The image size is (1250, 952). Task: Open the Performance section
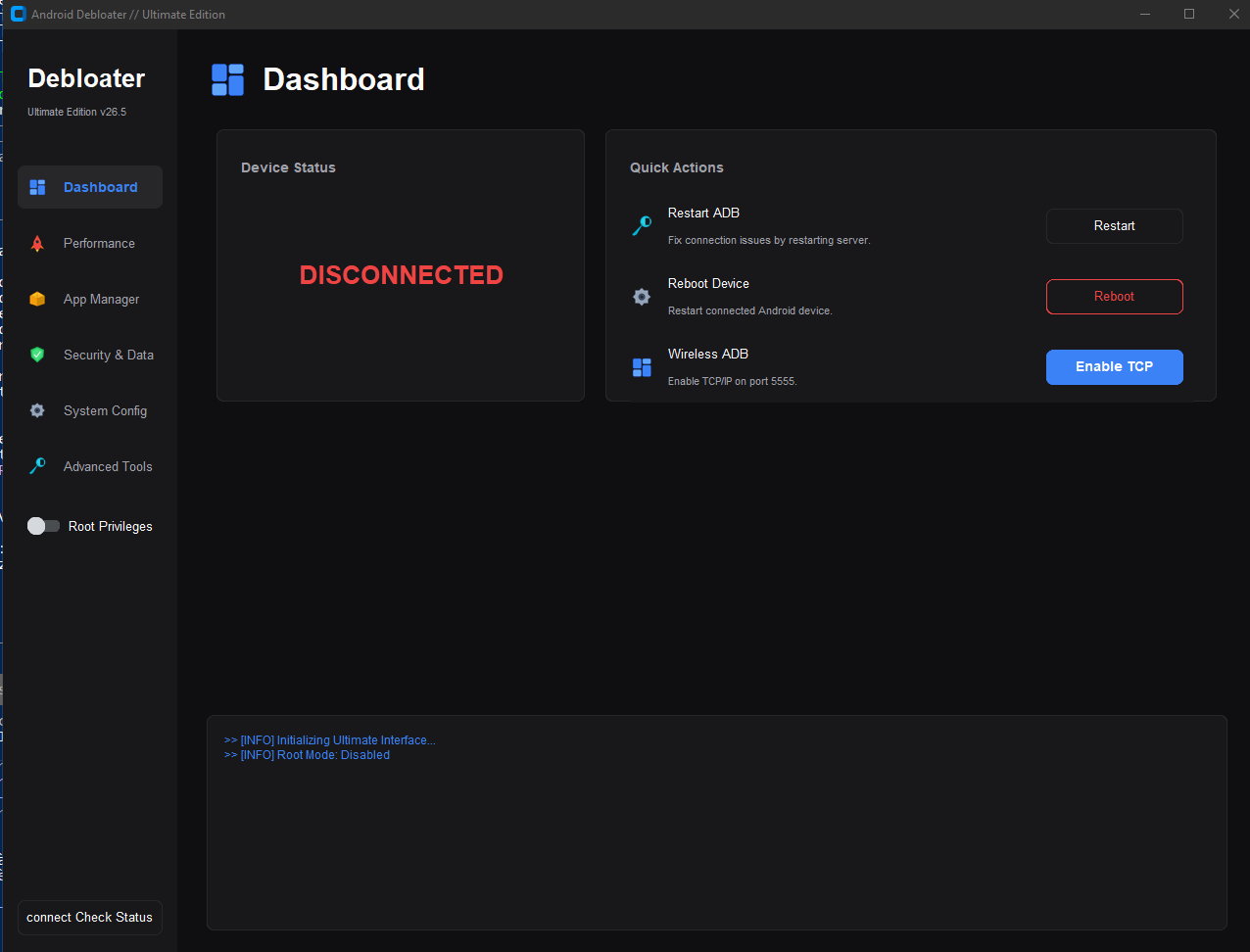coord(90,243)
